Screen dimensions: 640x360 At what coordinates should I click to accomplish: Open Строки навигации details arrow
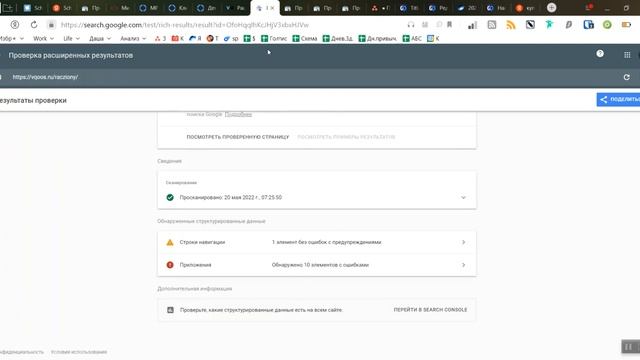click(463, 242)
